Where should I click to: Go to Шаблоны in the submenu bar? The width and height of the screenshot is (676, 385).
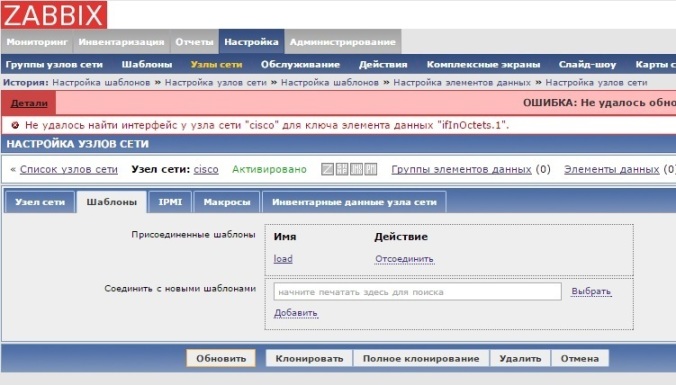[x=147, y=65]
